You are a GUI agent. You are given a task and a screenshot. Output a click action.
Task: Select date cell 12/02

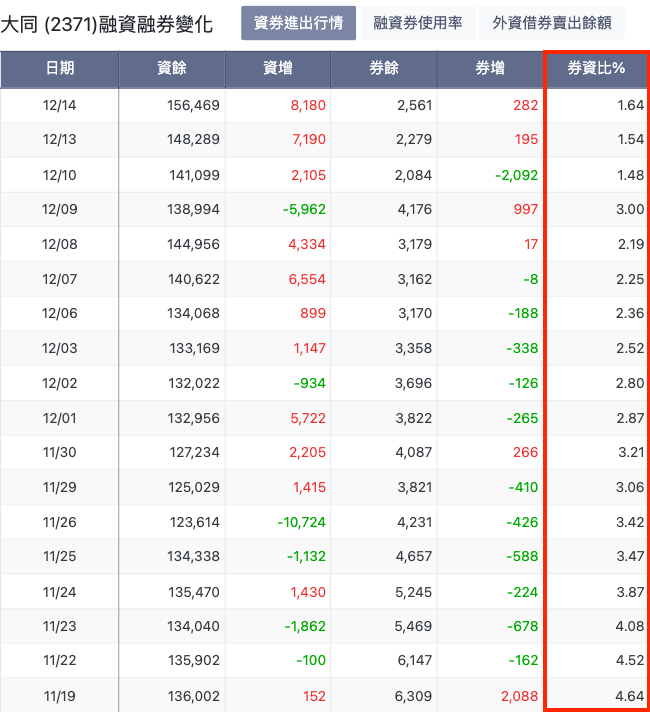(60, 383)
